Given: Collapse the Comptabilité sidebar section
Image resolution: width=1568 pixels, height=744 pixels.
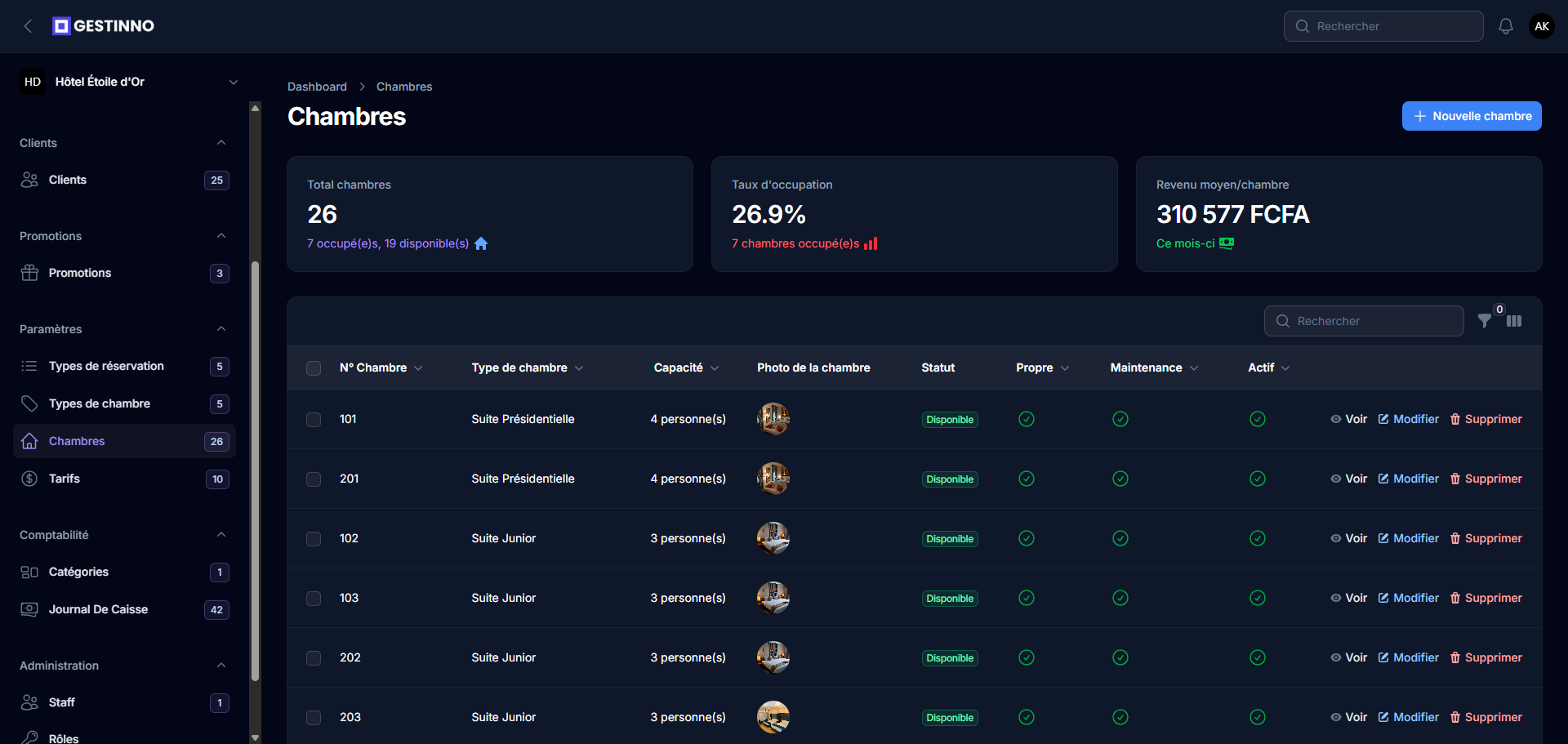Looking at the screenshot, I should pos(221,535).
